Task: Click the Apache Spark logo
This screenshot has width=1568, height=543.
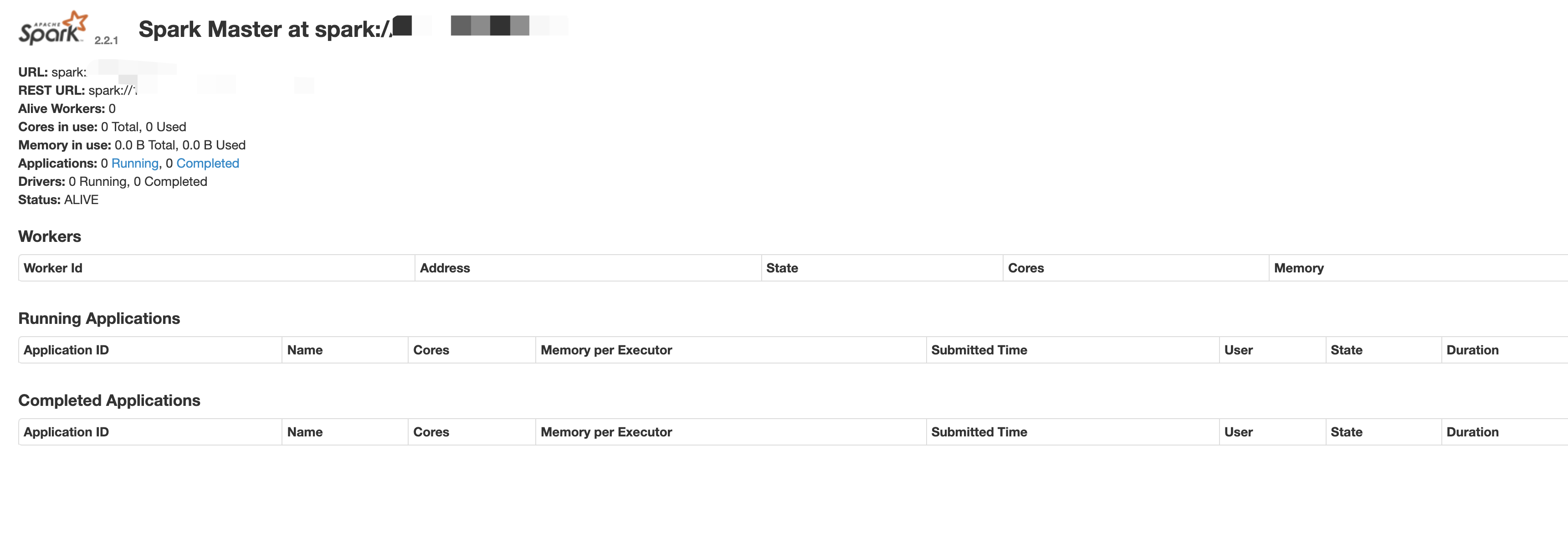Action: 54,27
